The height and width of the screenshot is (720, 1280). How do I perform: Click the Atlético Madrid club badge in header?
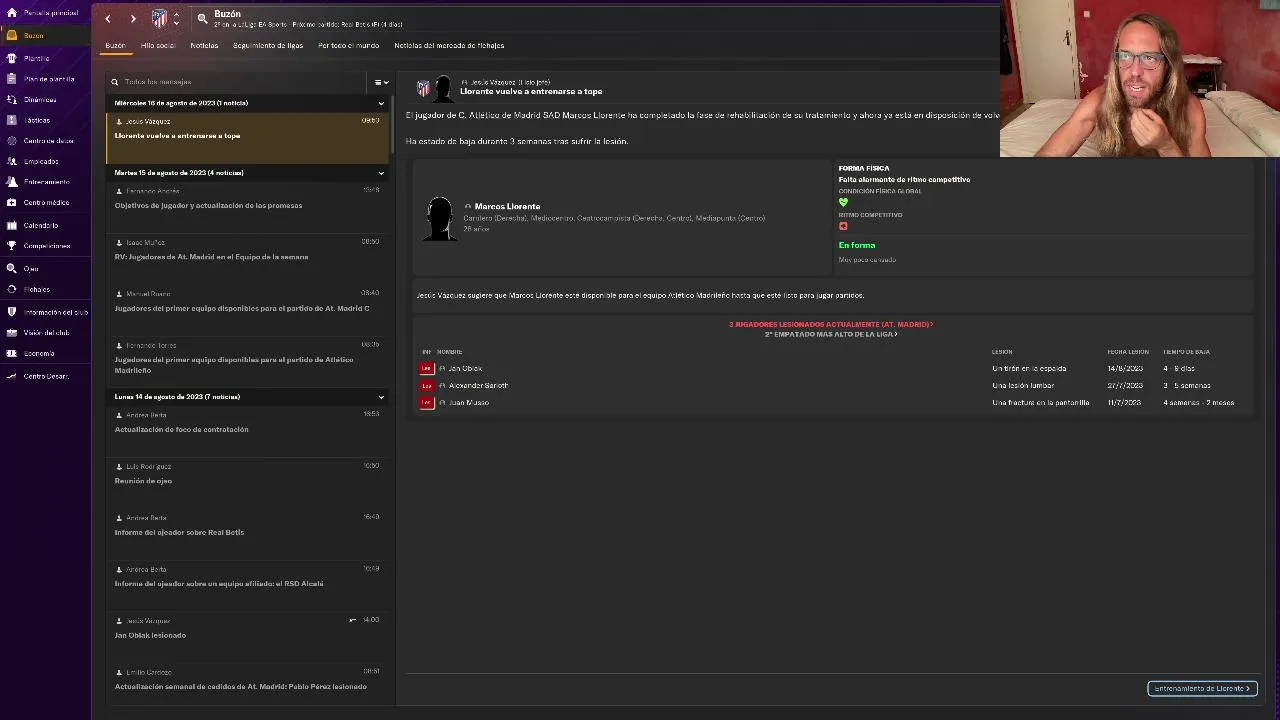click(x=159, y=18)
